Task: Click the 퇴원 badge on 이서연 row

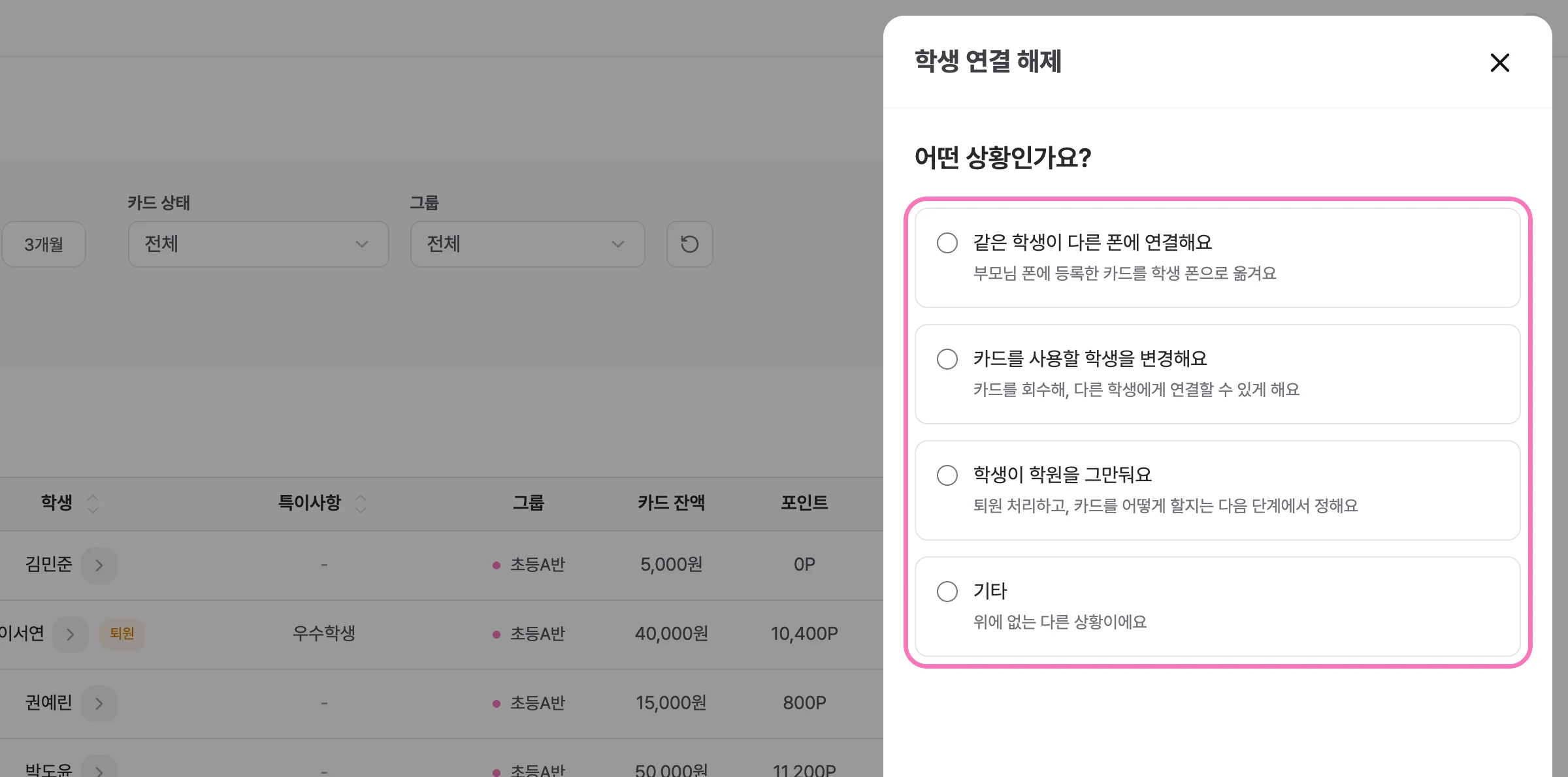Action: (122, 633)
